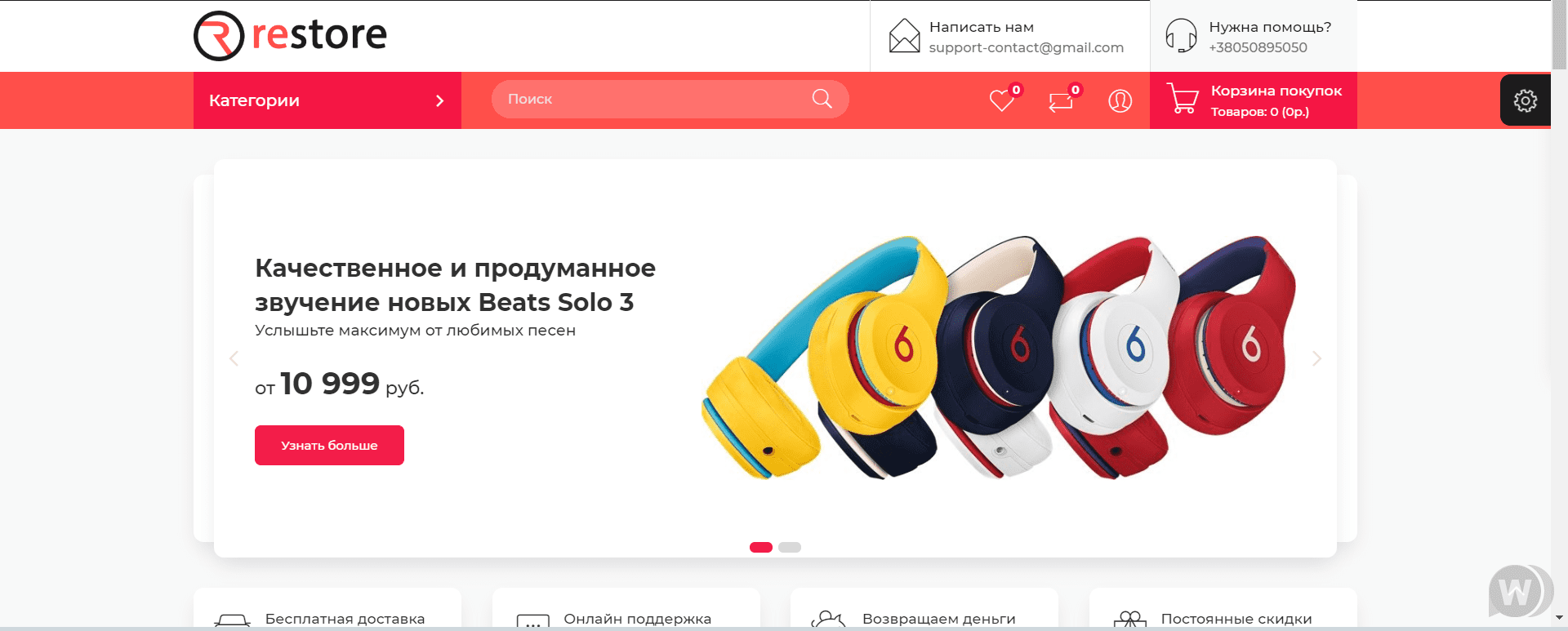Click the scrollbar down arrow

(1559, 618)
